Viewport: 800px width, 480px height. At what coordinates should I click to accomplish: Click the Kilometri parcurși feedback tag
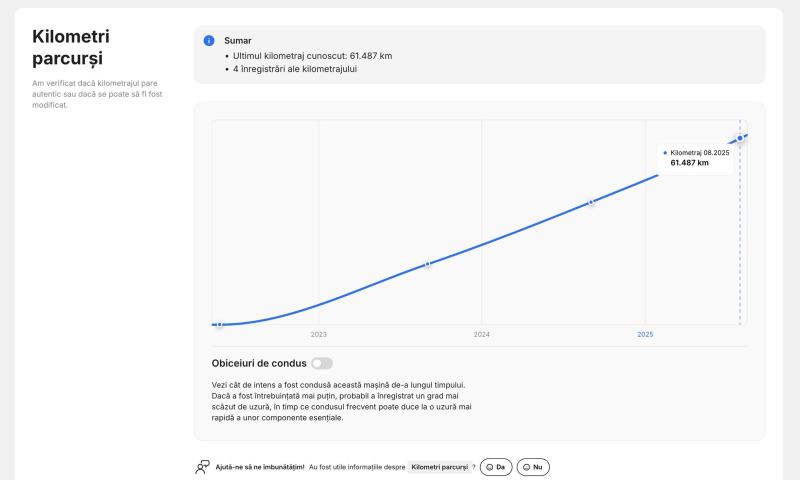point(439,467)
